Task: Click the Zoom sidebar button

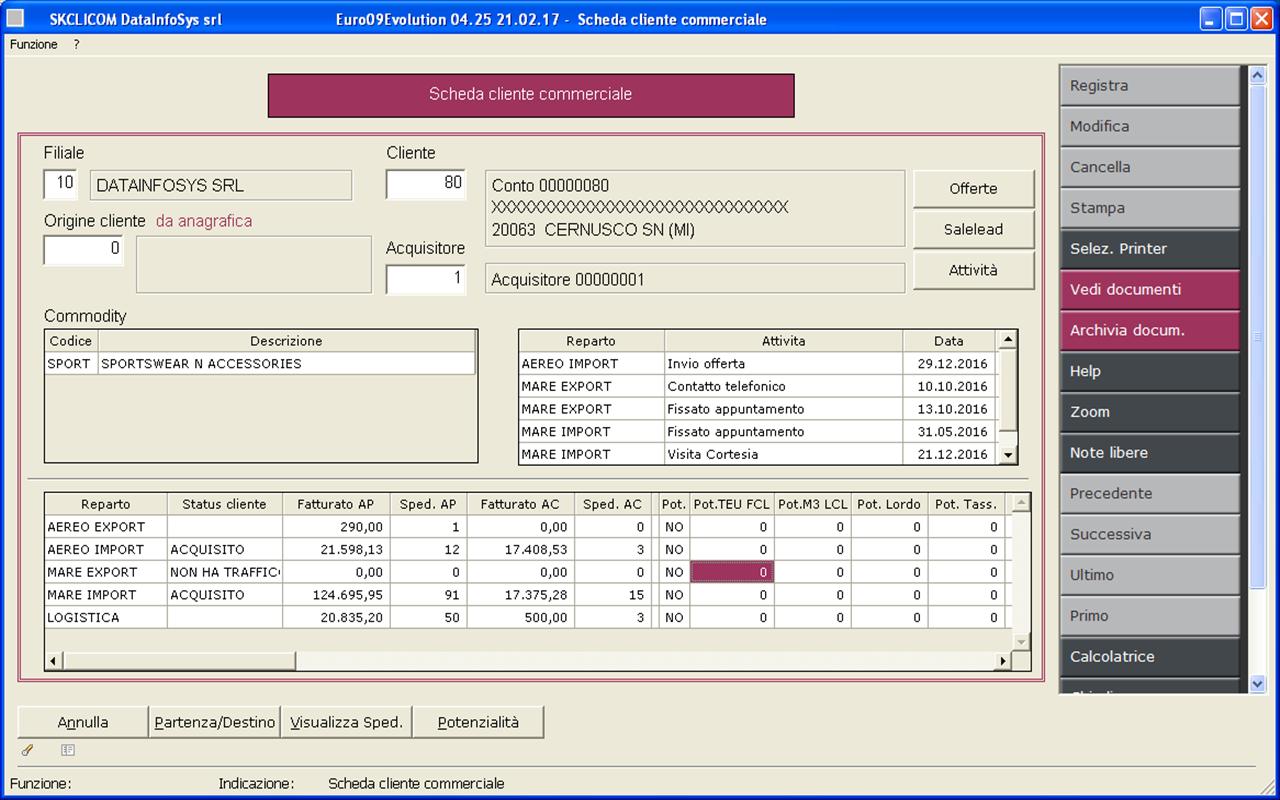Action: click(1150, 412)
